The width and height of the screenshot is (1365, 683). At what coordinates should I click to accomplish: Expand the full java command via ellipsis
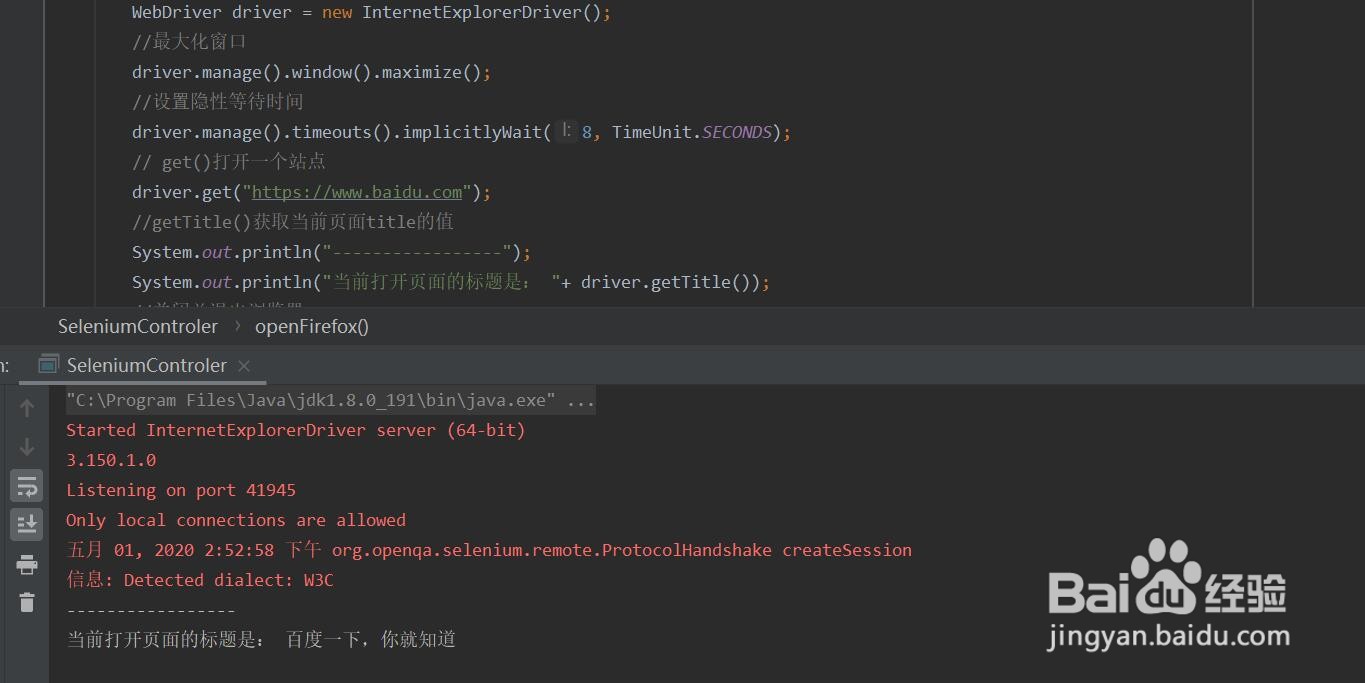pos(580,399)
